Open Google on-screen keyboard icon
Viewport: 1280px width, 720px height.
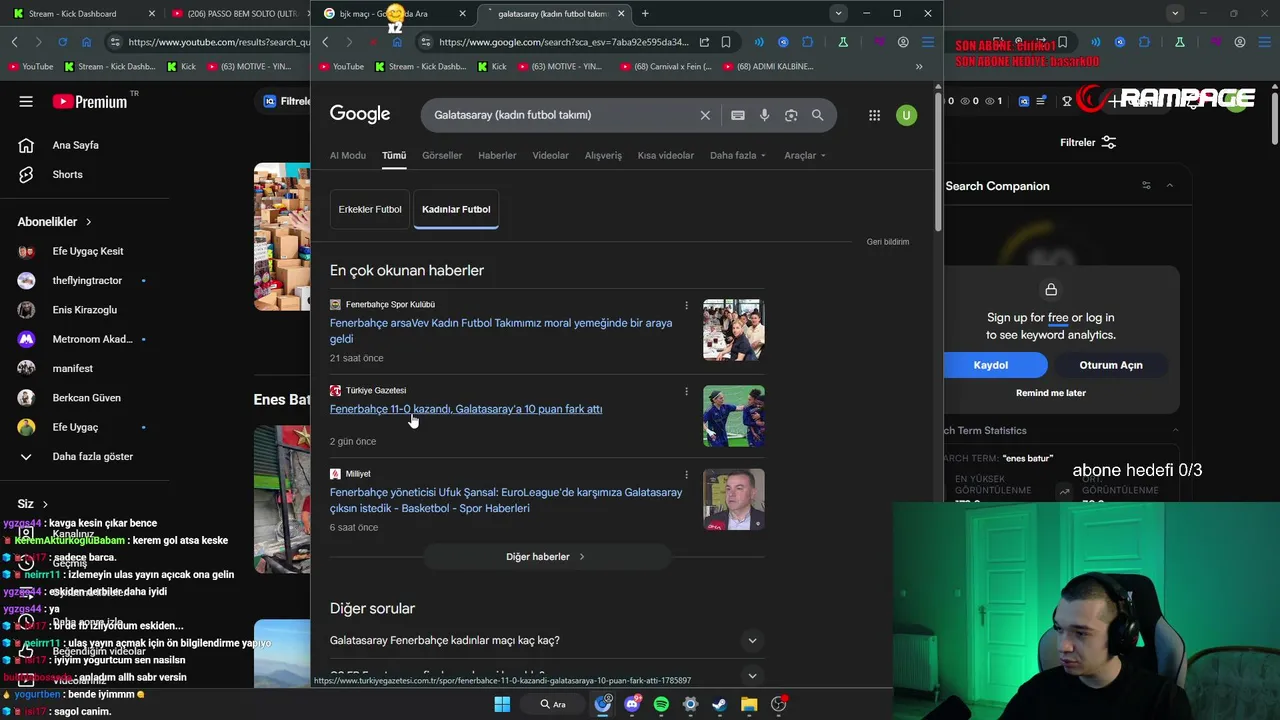tap(738, 115)
